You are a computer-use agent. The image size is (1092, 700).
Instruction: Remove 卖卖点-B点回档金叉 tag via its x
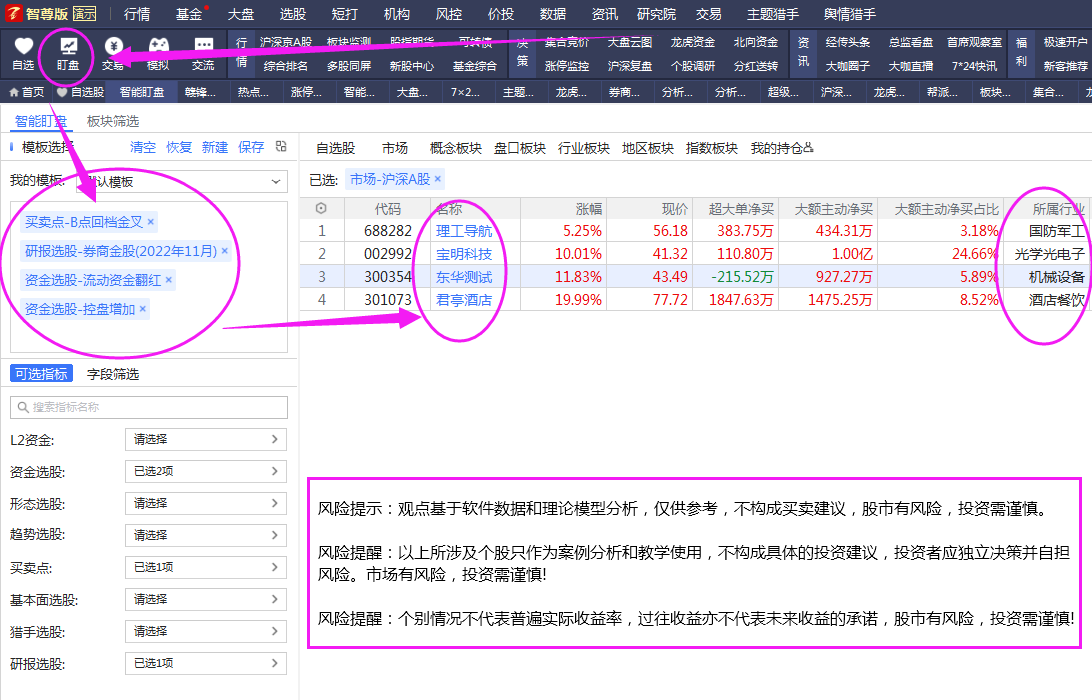pos(150,222)
